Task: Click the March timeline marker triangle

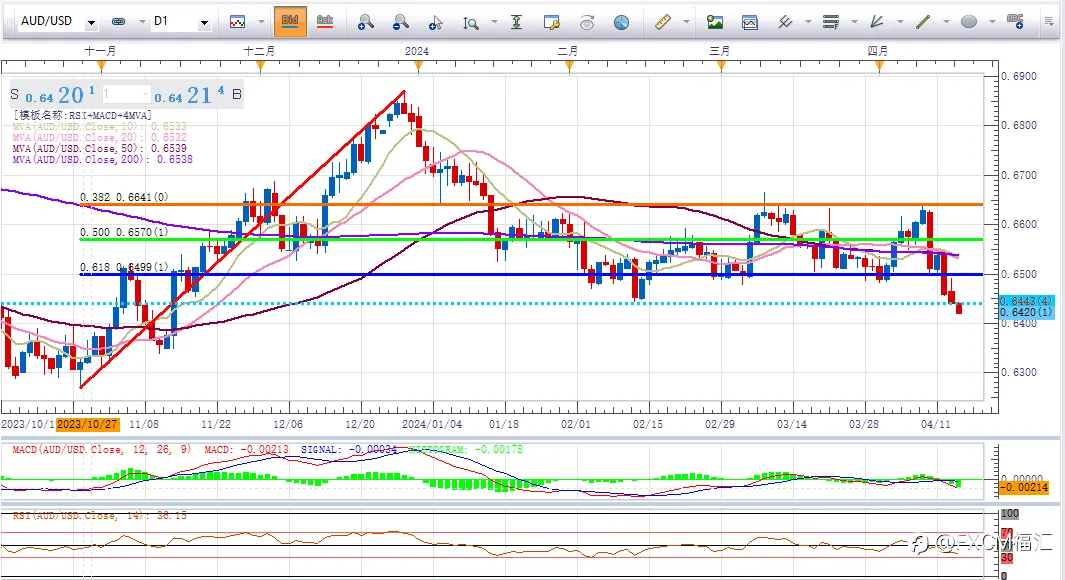Action: (x=721, y=65)
